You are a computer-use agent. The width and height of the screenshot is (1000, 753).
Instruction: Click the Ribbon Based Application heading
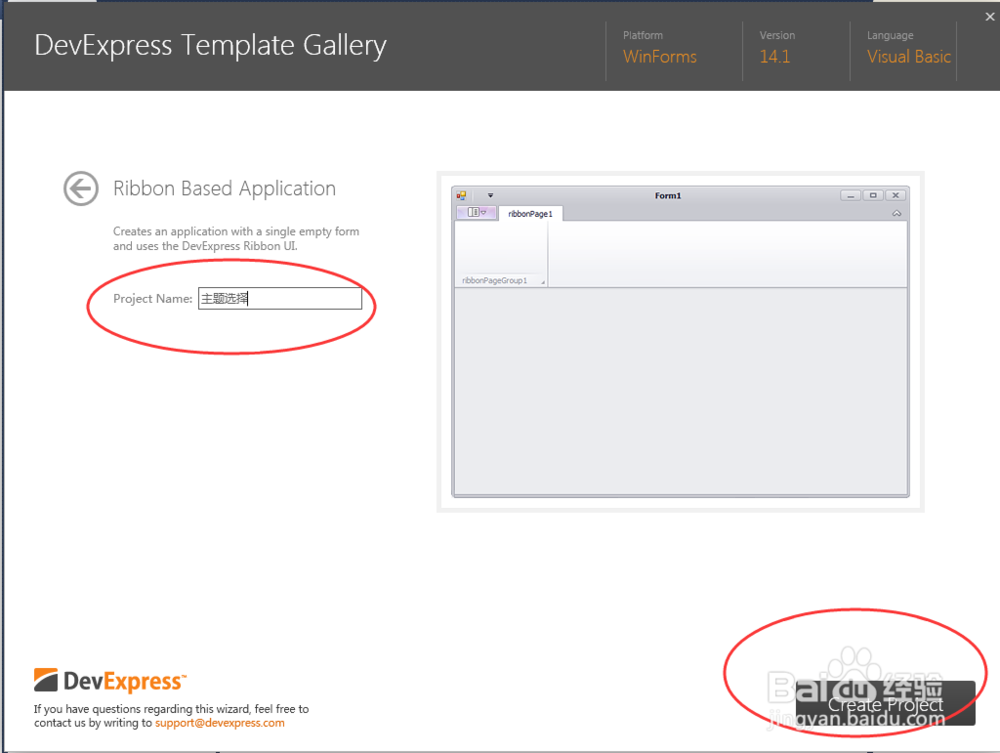point(224,189)
